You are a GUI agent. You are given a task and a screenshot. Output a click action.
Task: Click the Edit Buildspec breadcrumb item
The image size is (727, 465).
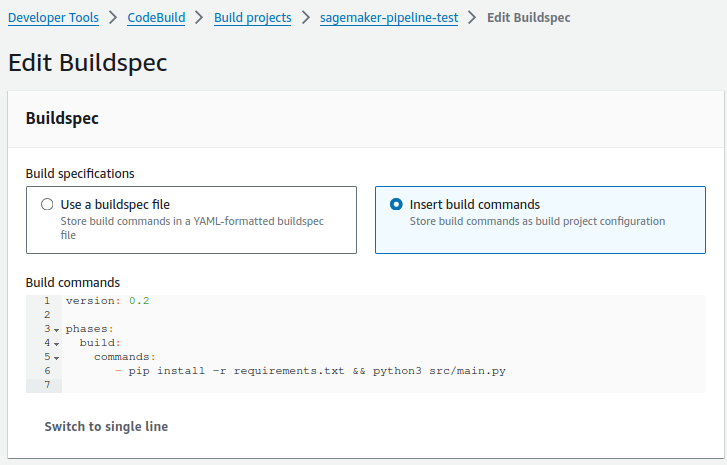[543, 18]
